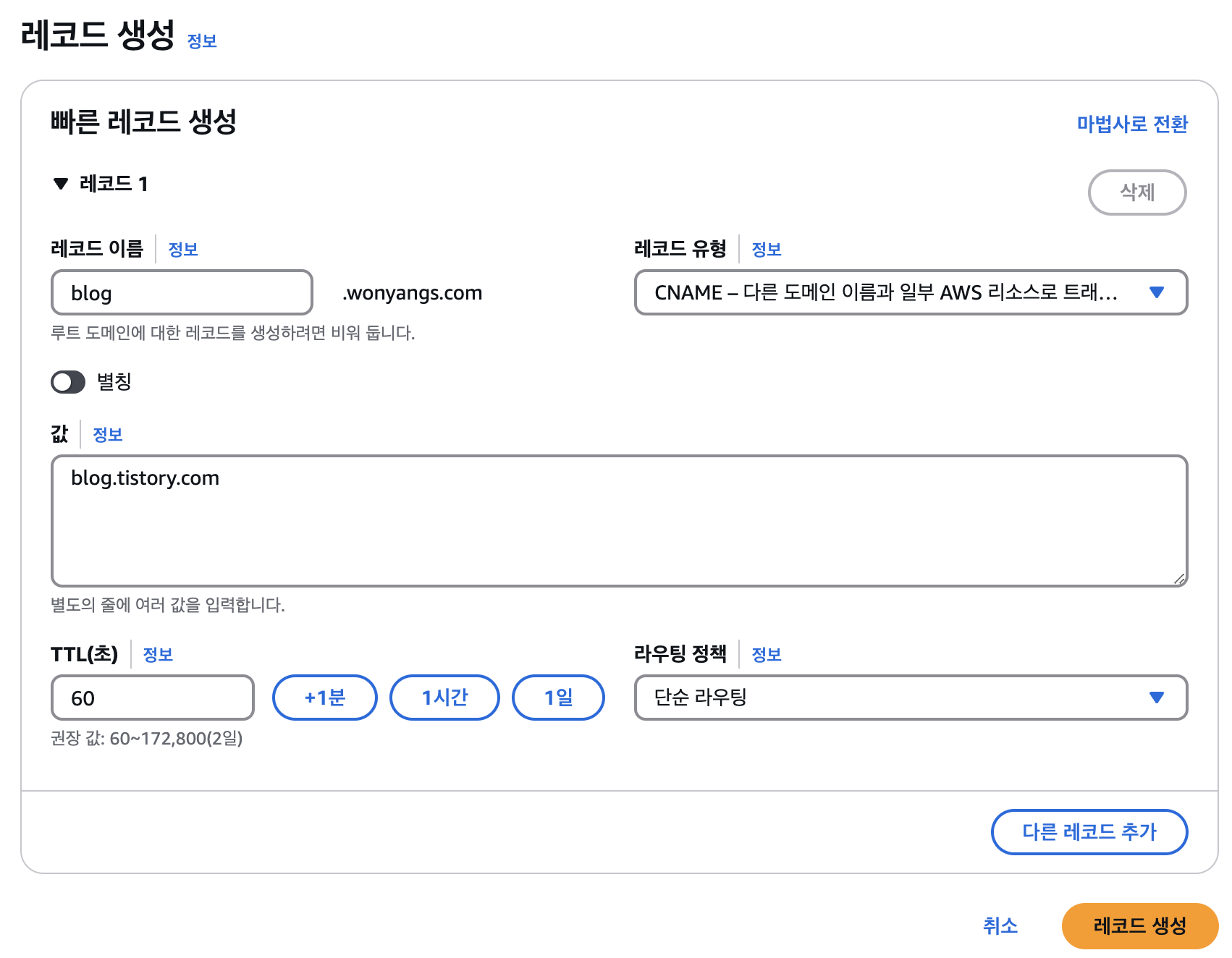Click the 다른 레코드 추가 button
Viewport: 1232px width, 958px height.
[1089, 832]
